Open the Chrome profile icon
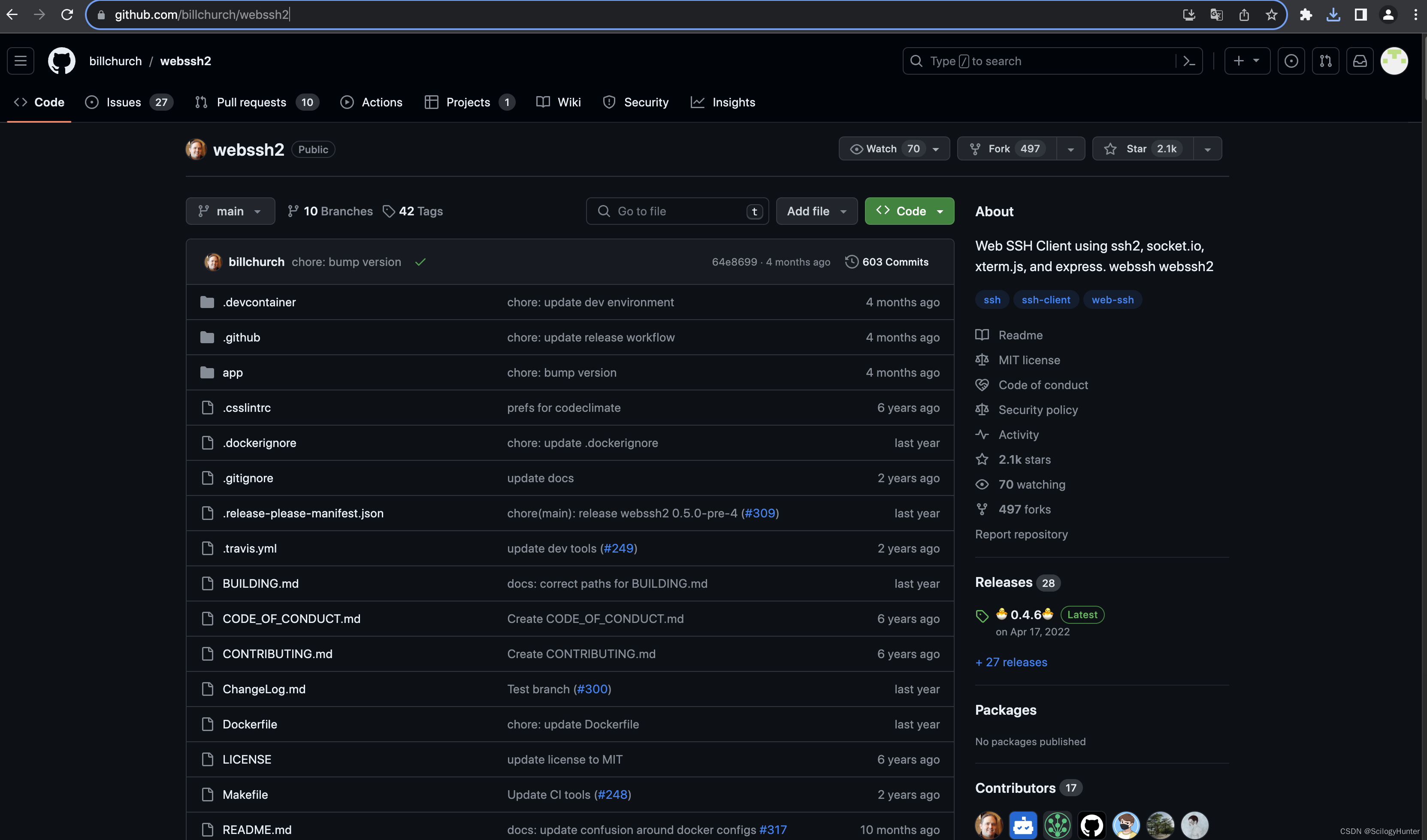Screen dimensions: 1427x840 pos(1388,15)
